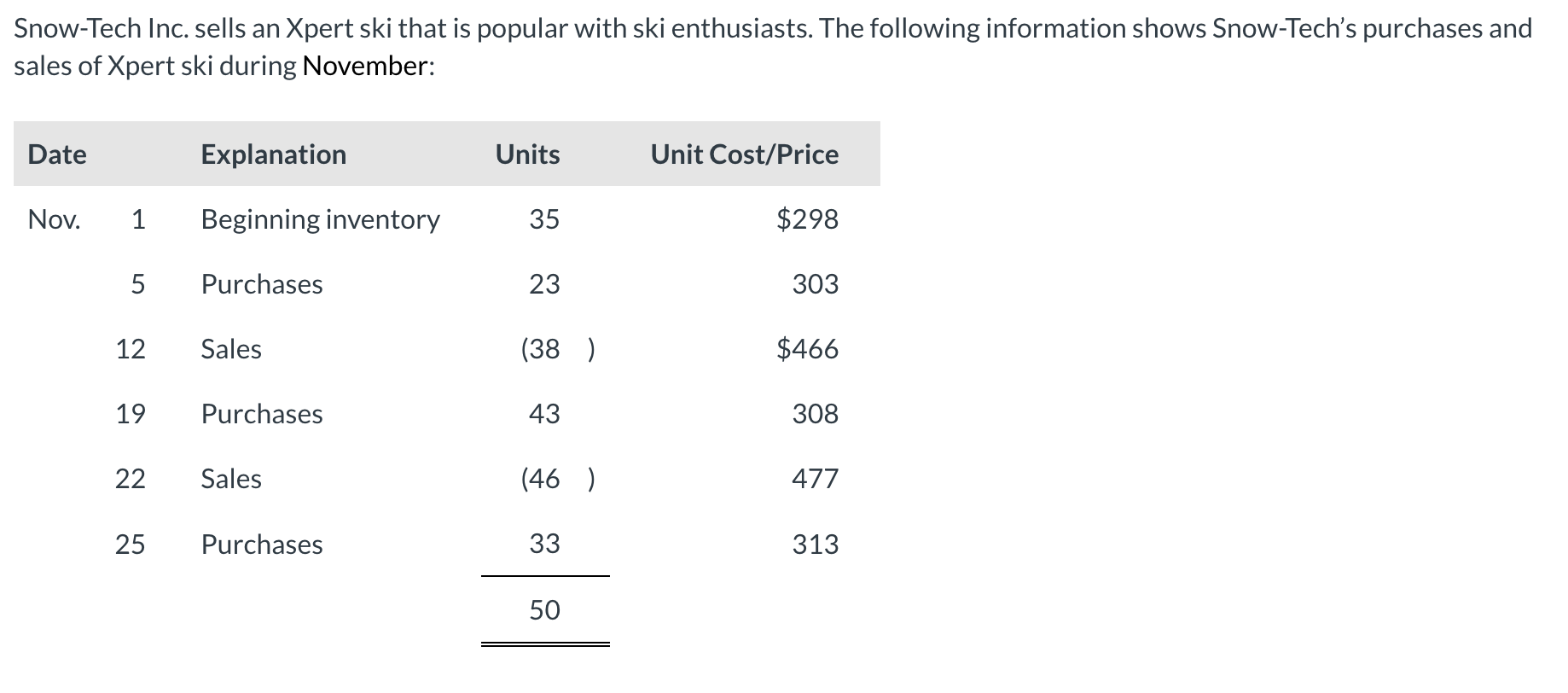The height and width of the screenshot is (693, 1568).
Task: Select the Beginning inventory row label
Action: tap(320, 220)
